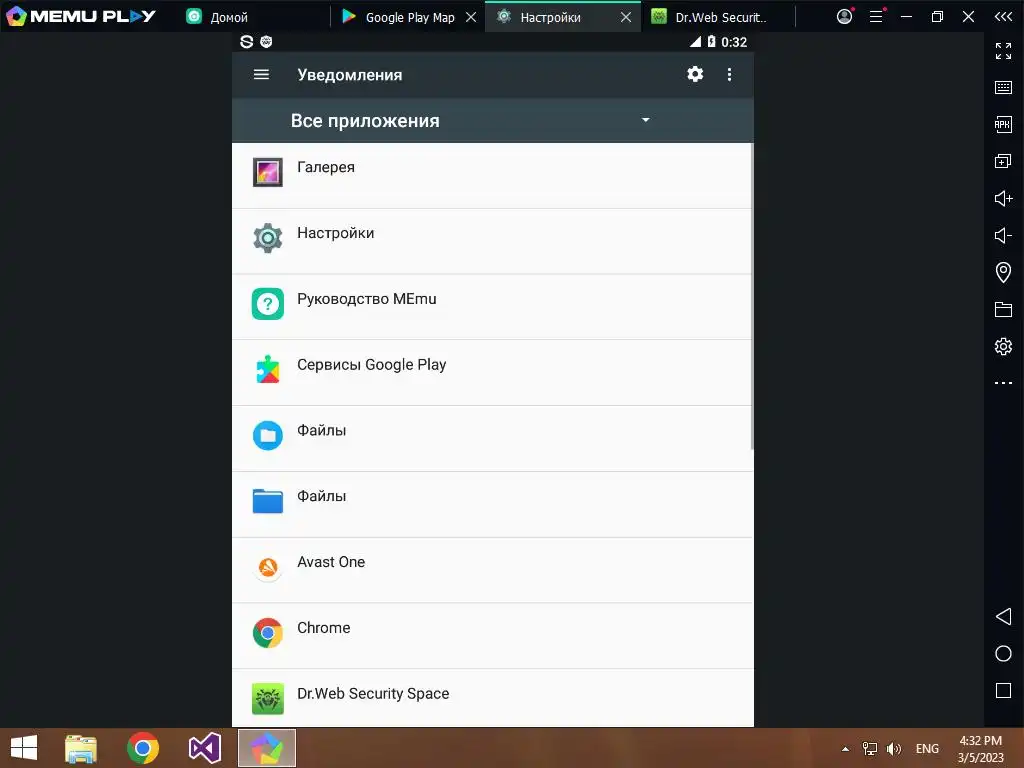Open the taskbar clock and date

tap(980, 749)
